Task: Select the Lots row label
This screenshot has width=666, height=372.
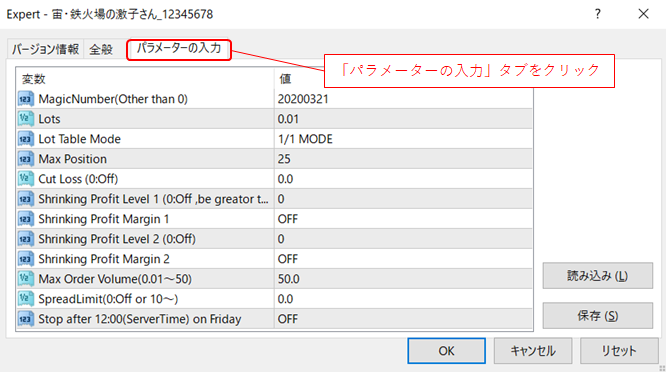Action: pos(49,119)
